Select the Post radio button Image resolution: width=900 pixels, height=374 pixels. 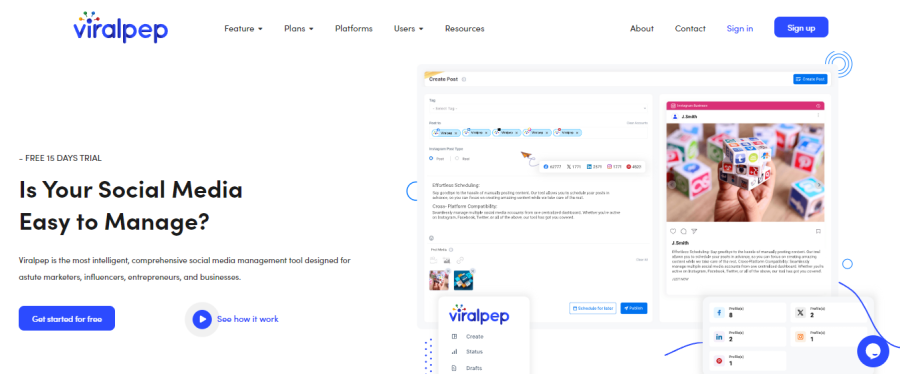432,158
